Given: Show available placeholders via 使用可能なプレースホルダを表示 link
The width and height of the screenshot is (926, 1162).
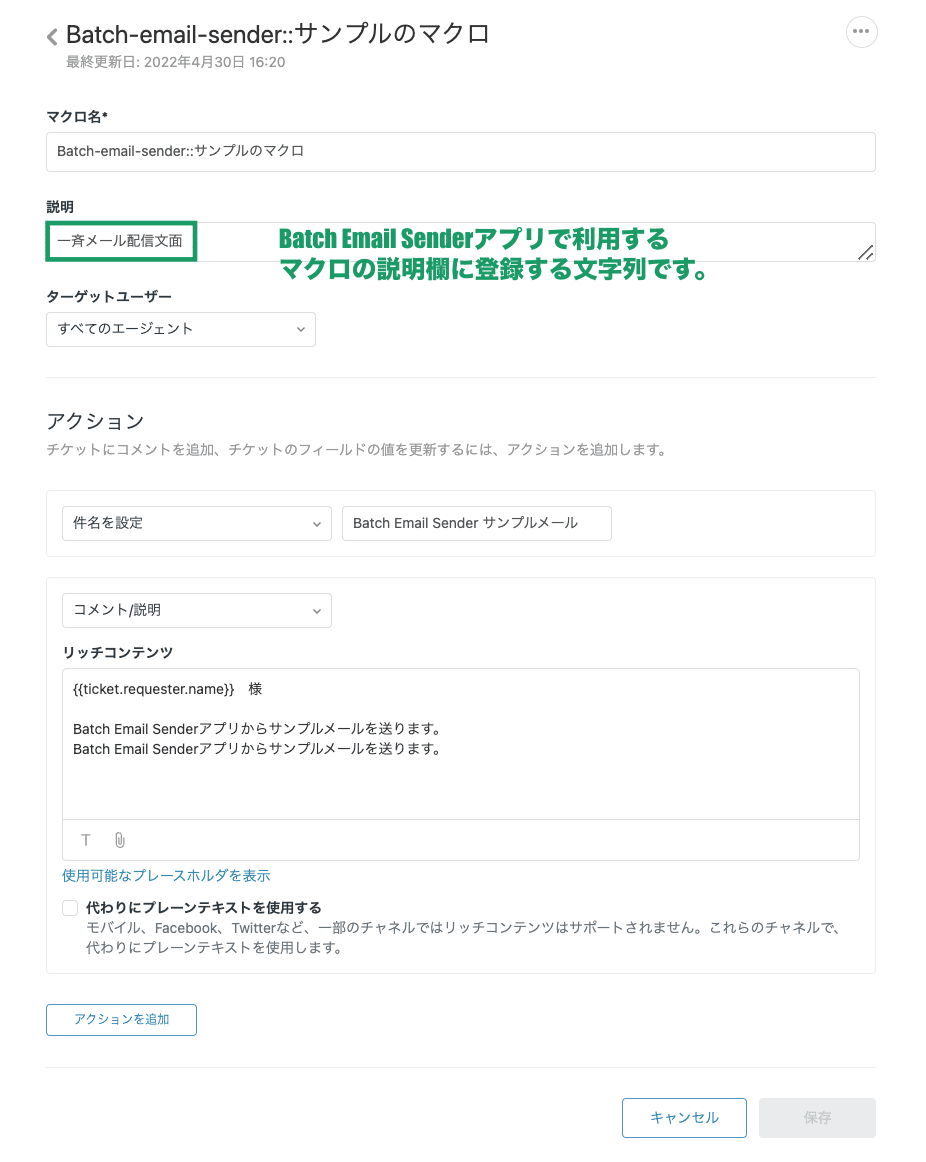Looking at the screenshot, I should tap(166, 875).
